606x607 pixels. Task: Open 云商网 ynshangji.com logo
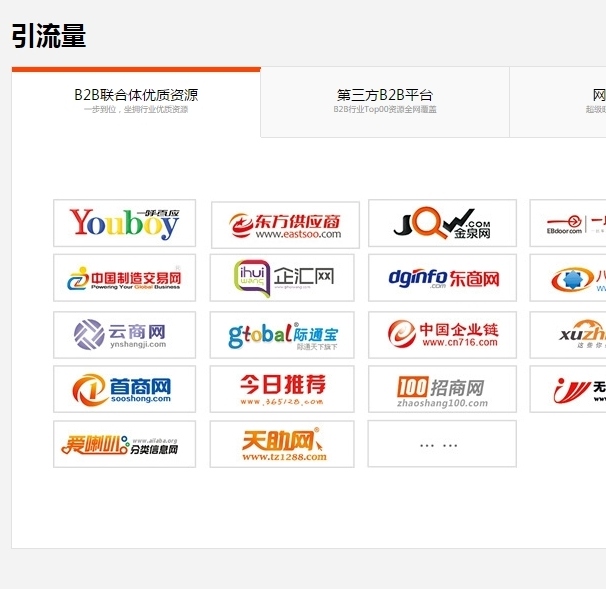[124, 335]
